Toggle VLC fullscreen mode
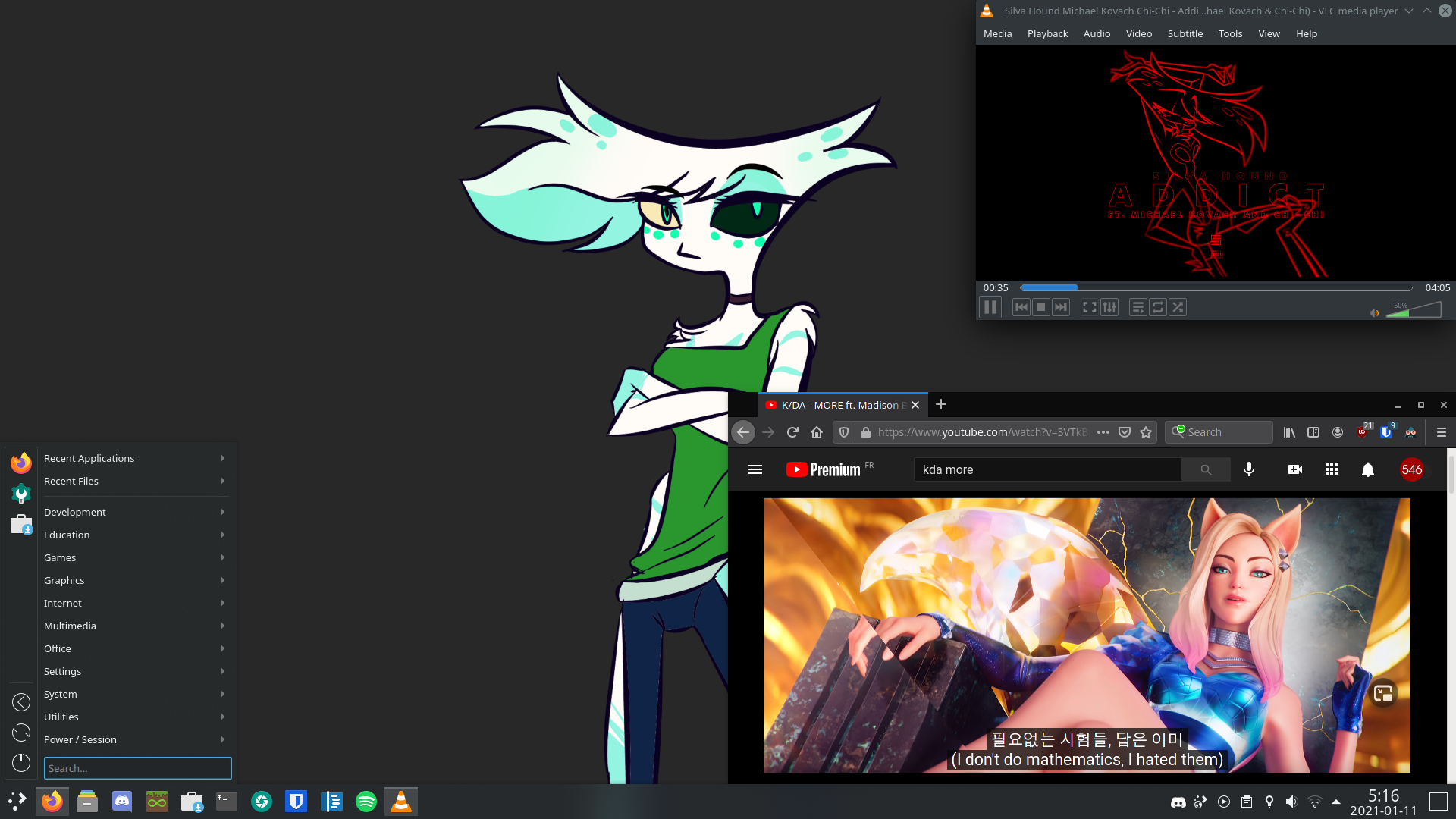Viewport: 1456px width, 819px height. [1089, 307]
